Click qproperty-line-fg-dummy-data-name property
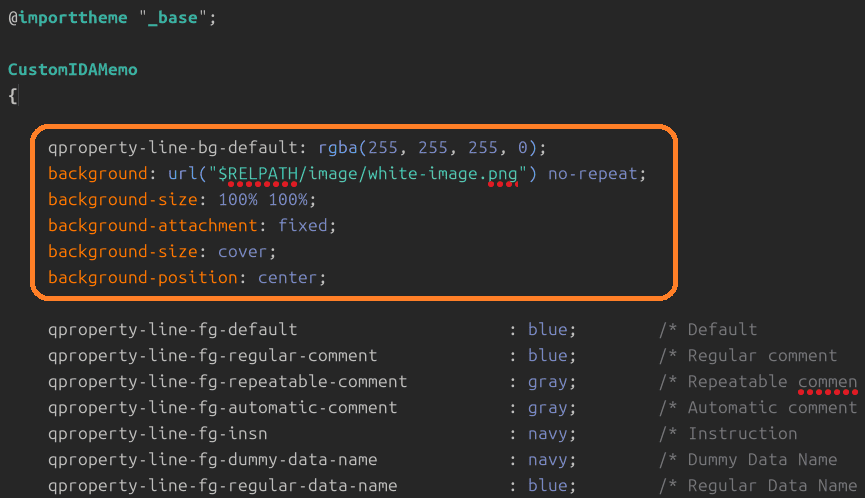The width and height of the screenshot is (865, 498). (212, 459)
